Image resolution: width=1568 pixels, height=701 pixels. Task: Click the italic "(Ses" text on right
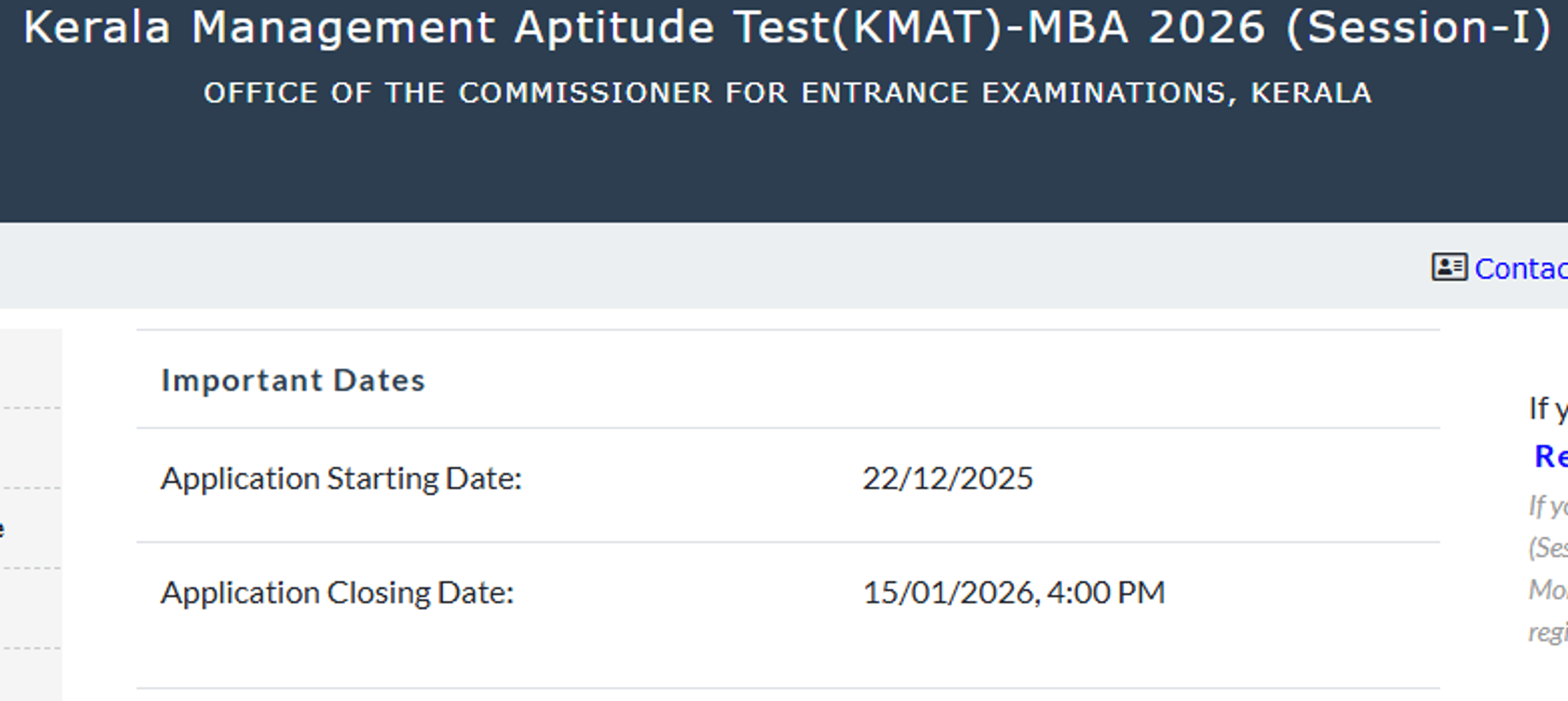pyautogui.click(x=1548, y=547)
